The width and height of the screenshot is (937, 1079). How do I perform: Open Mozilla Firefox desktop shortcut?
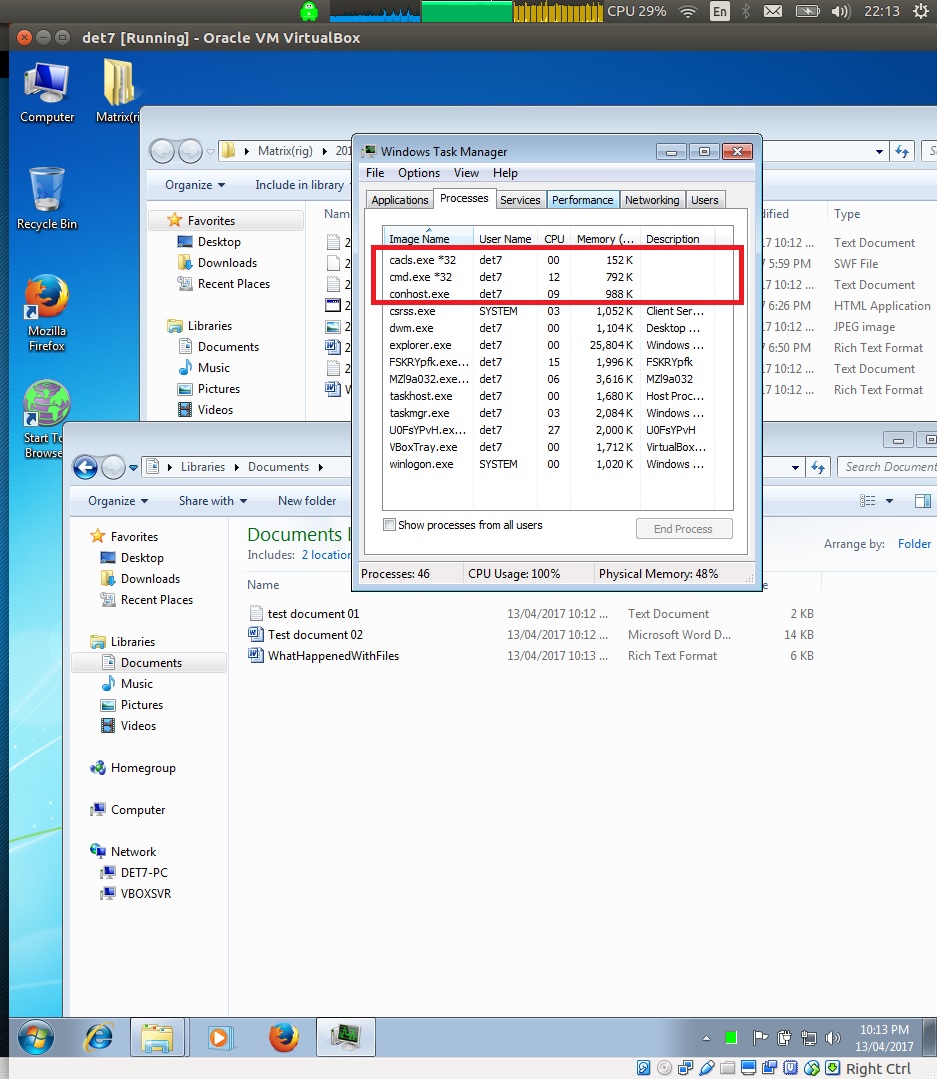pyautogui.click(x=46, y=299)
